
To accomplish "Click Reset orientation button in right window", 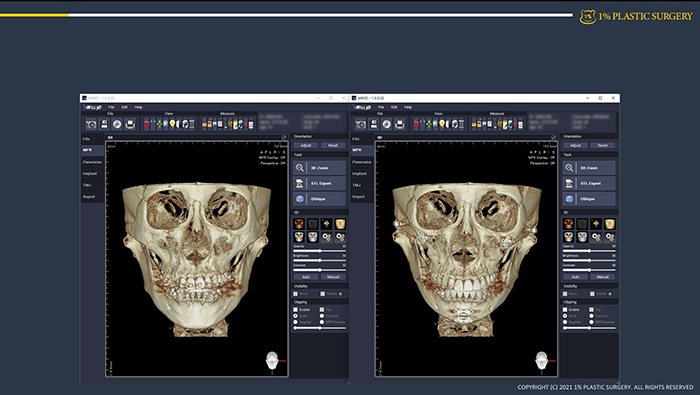I will pyautogui.click(x=603, y=146).
